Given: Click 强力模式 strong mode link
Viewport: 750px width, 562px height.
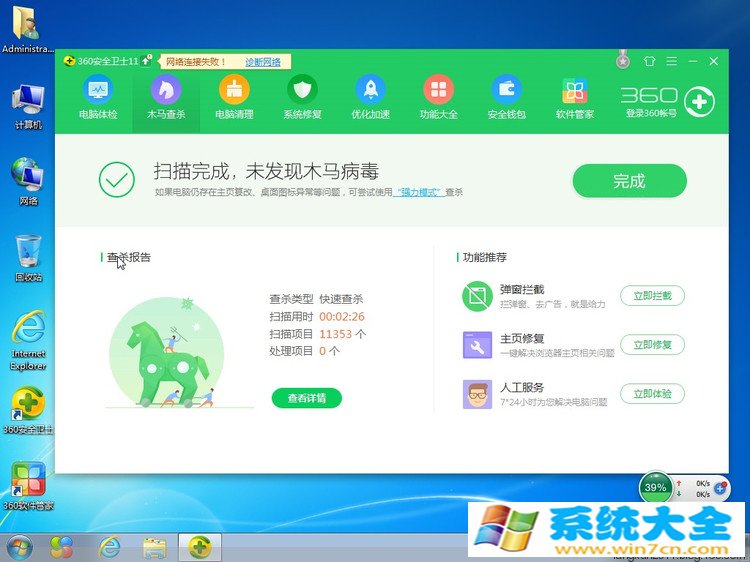Looking at the screenshot, I should coord(419,192).
